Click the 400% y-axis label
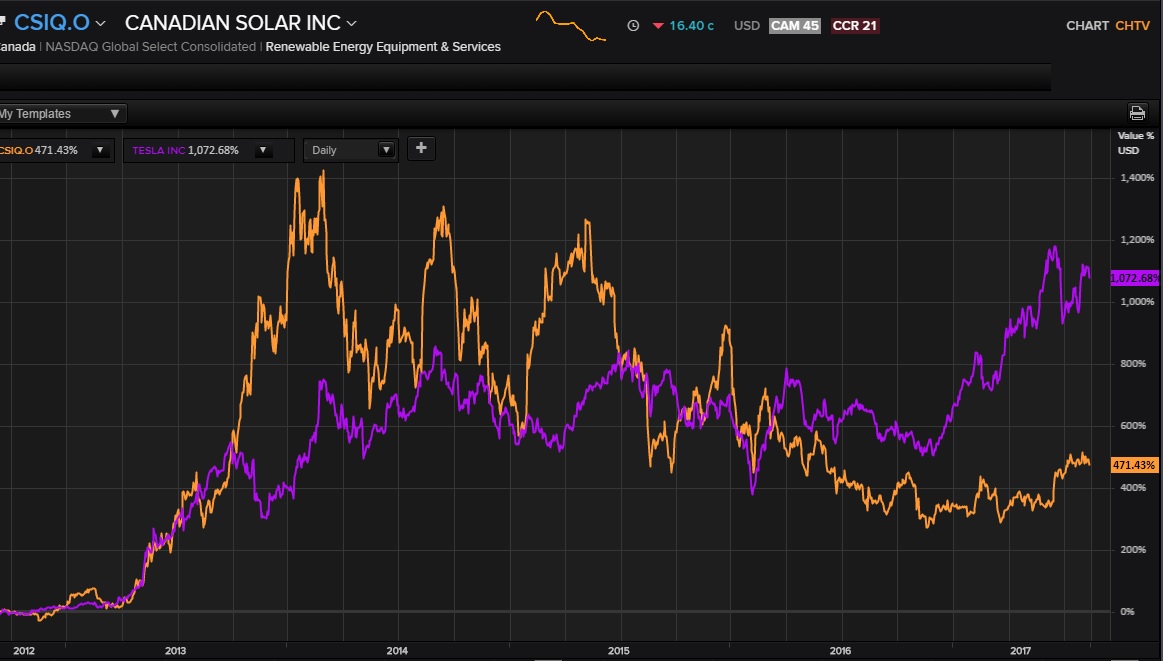Viewport: 1163px width, 661px height. [x=1133, y=487]
